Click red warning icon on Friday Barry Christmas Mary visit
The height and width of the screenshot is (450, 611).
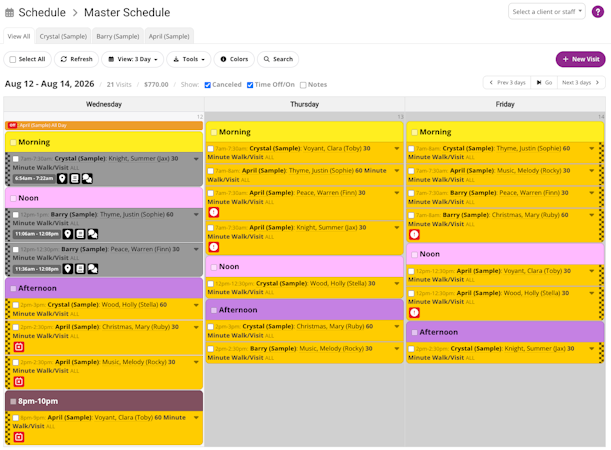coord(414,235)
